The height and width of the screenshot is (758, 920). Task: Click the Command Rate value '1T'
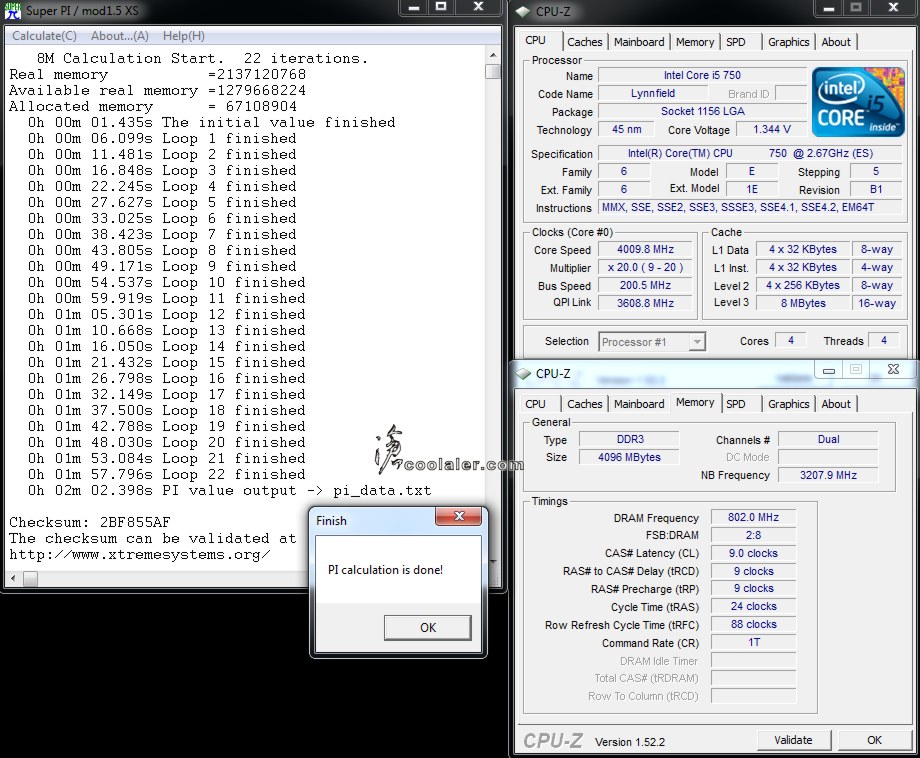pyautogui.click(x=753, y=642)
